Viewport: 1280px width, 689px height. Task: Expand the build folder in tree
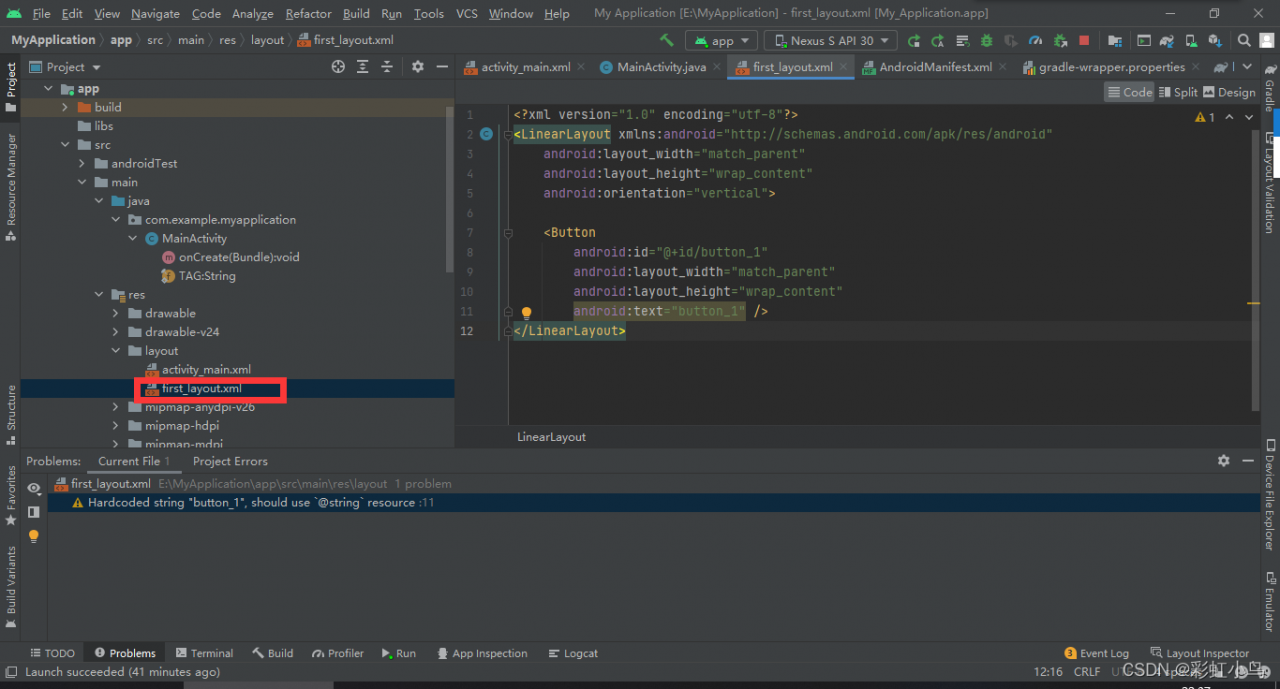click(66, 107)
